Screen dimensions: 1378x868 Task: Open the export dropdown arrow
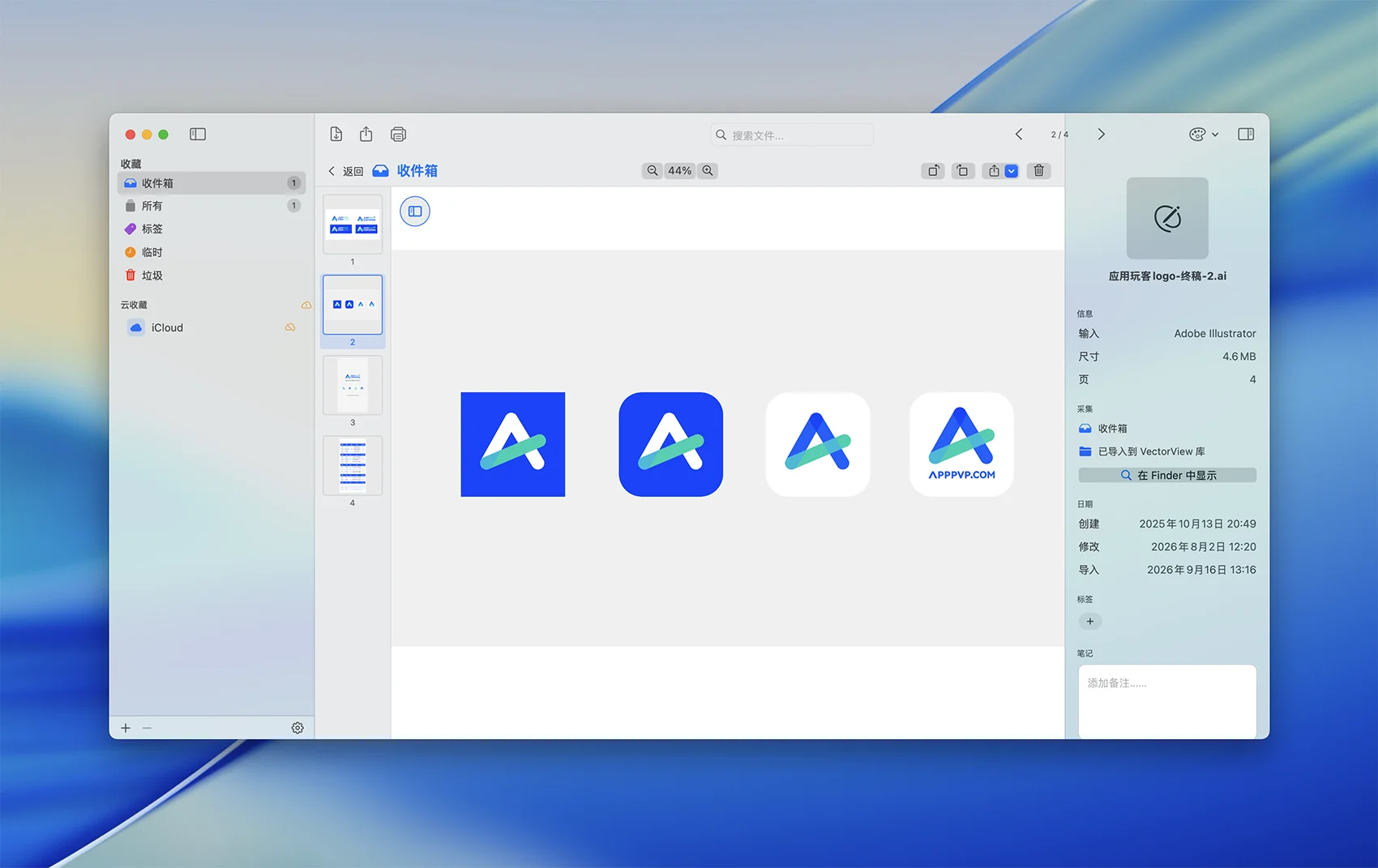(x=1011, y=171)
